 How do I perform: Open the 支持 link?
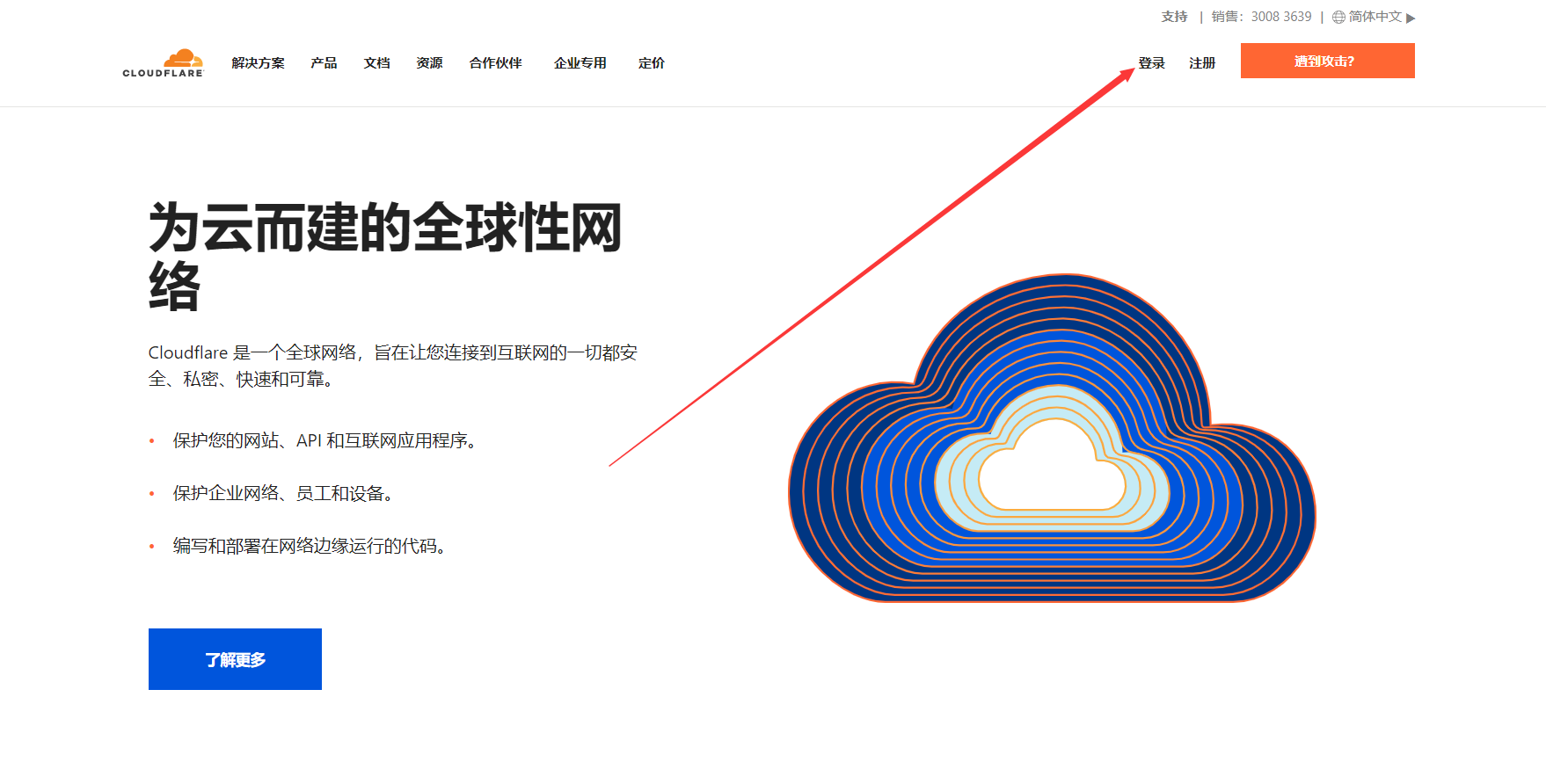(x=1174, y=17)
